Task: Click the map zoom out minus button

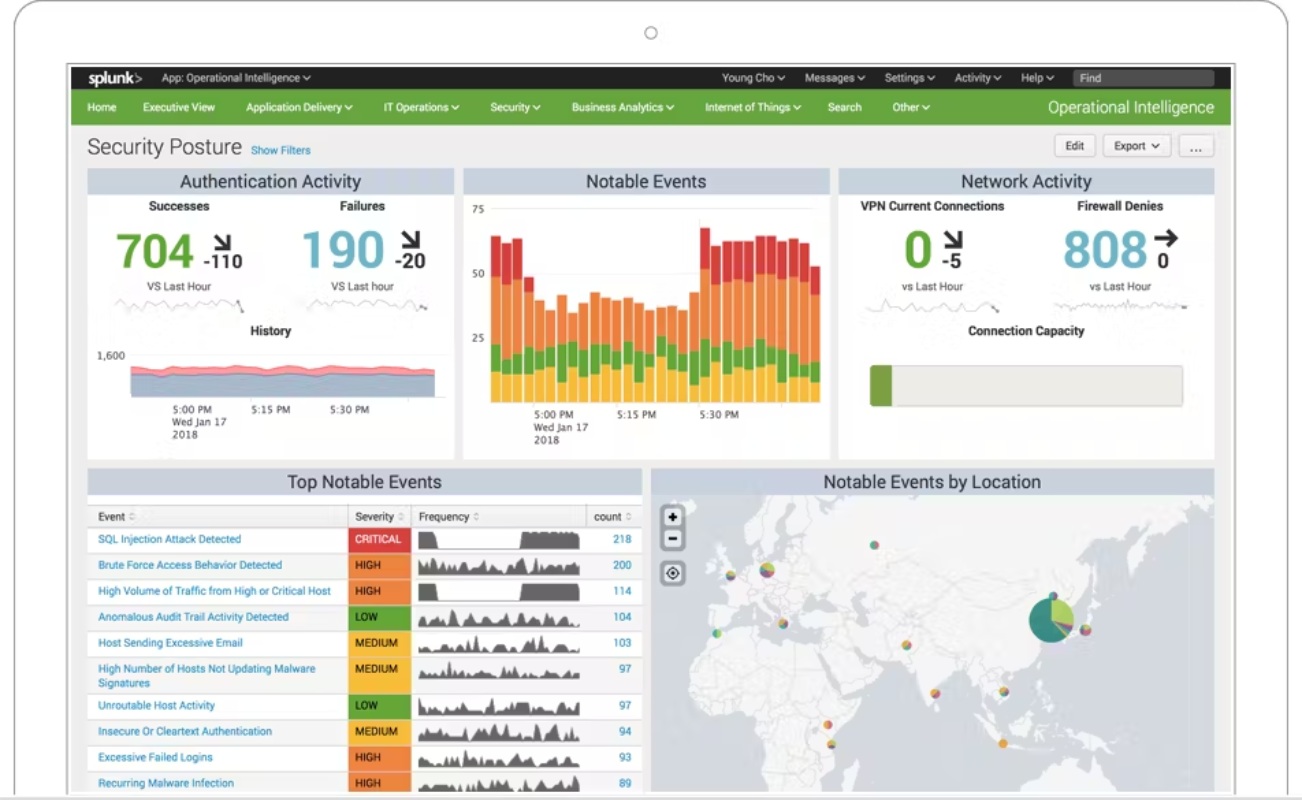Action: point(673,539)
